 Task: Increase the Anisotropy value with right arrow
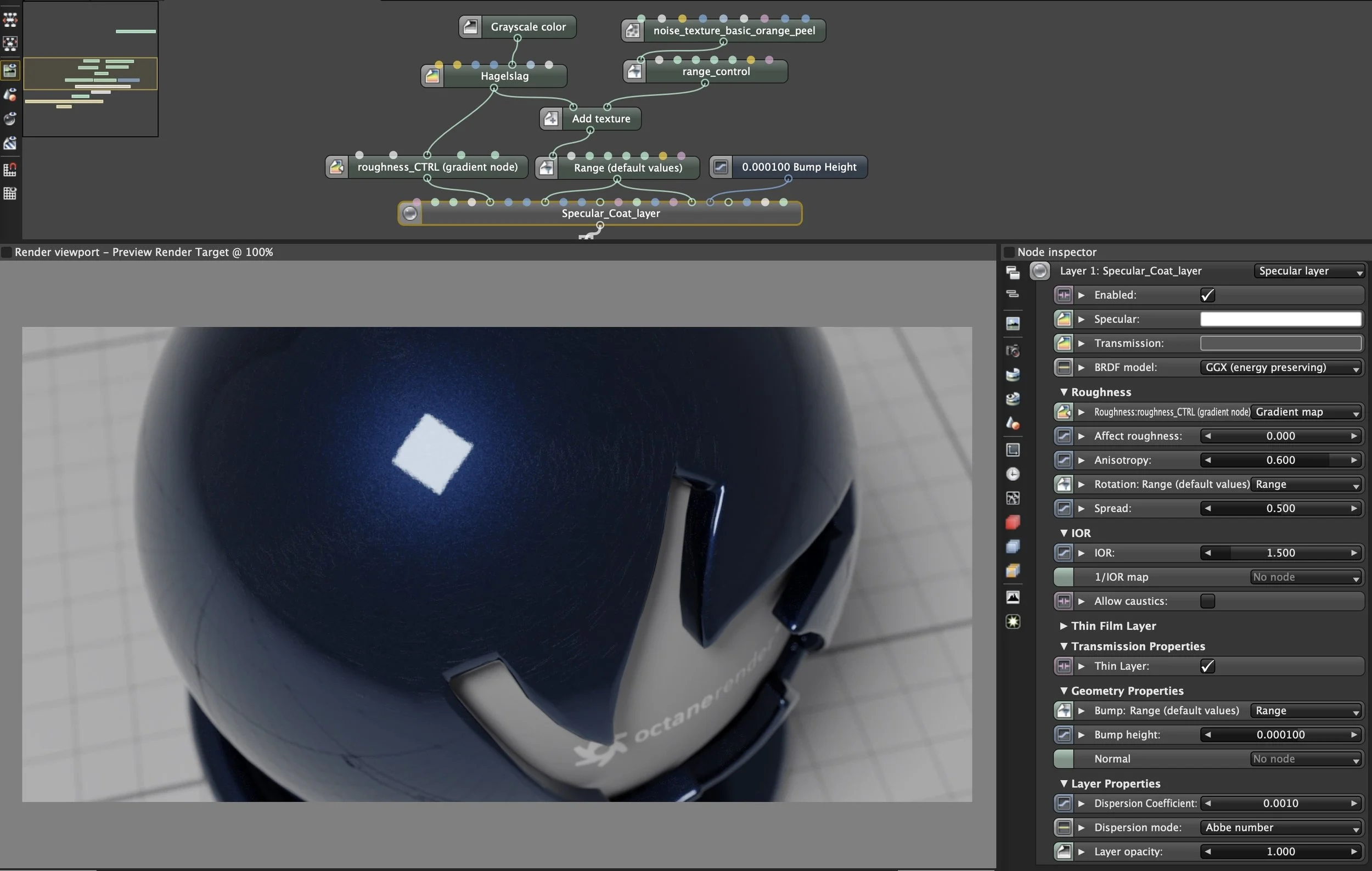pos(1354,460)
